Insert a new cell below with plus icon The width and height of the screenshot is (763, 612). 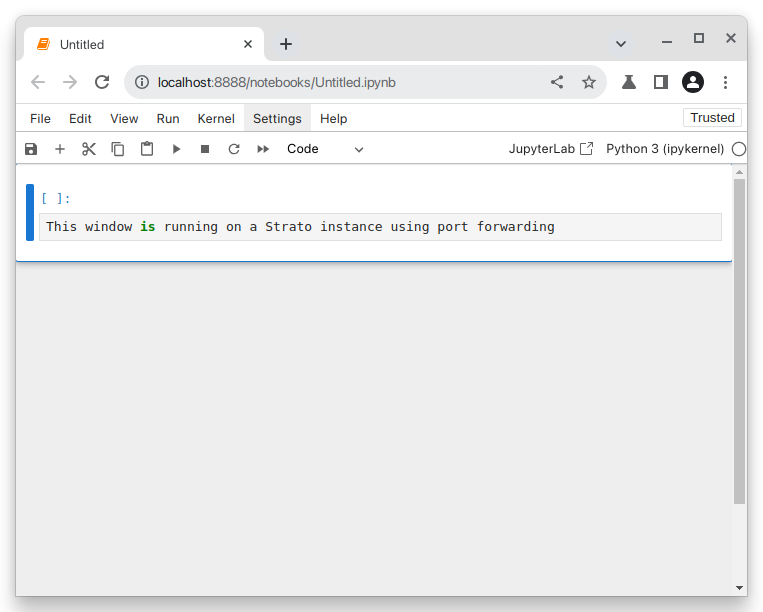click(x=60, y=149)
